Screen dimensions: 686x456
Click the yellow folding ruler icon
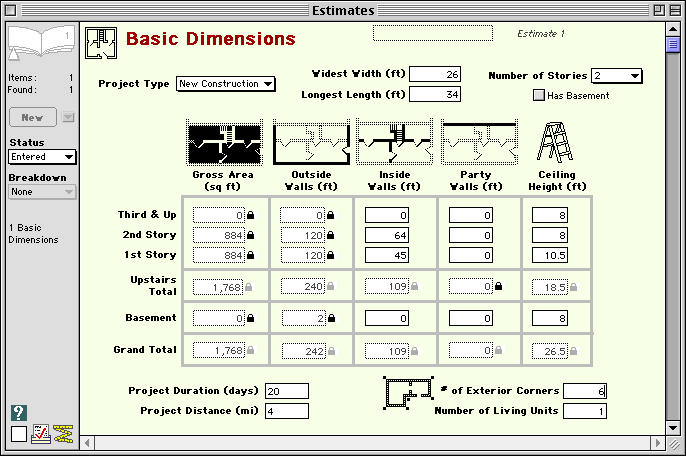[63, 434]
